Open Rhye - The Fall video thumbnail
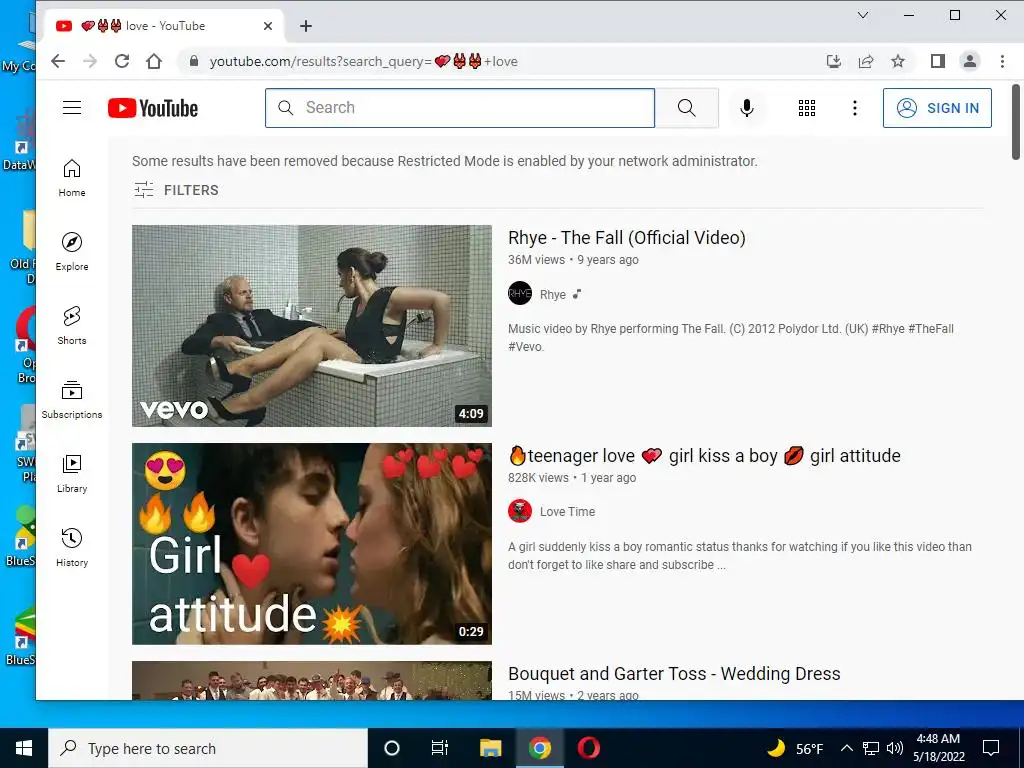The image size is (1024, 768). (x=312, y=326)
